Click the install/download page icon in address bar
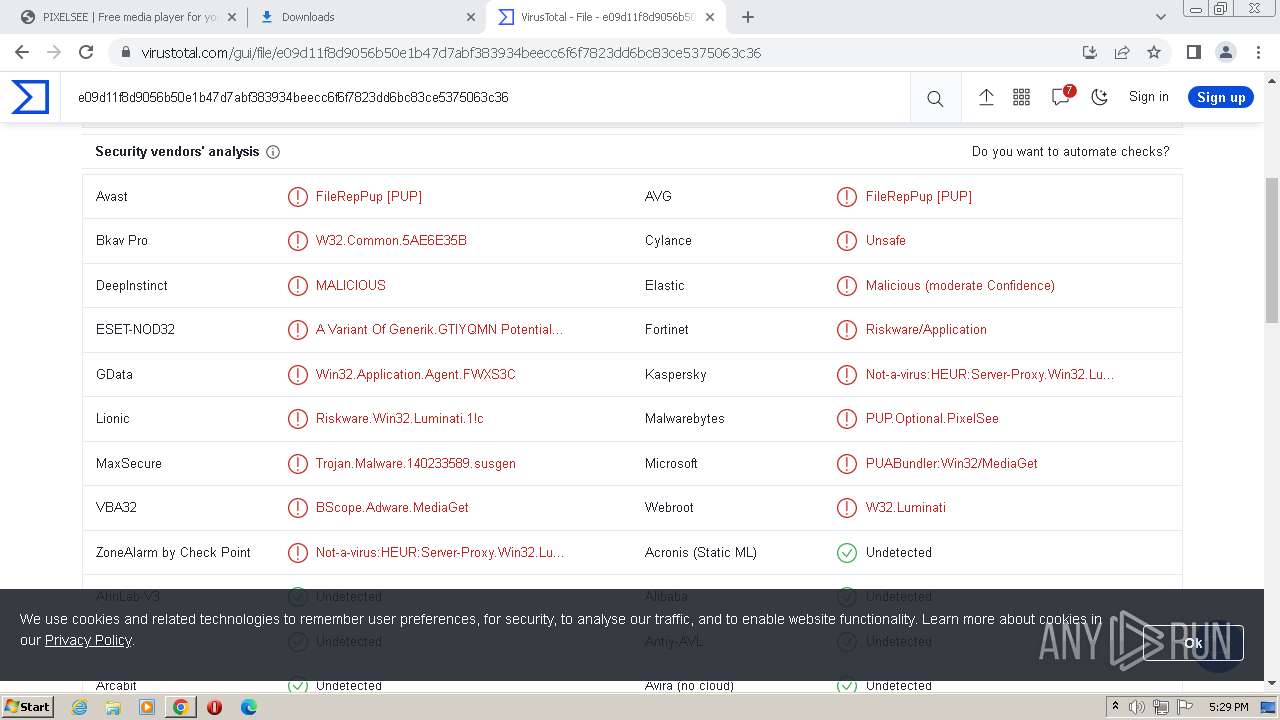This screenshot has width=1280, height=720. point(1090,52)
